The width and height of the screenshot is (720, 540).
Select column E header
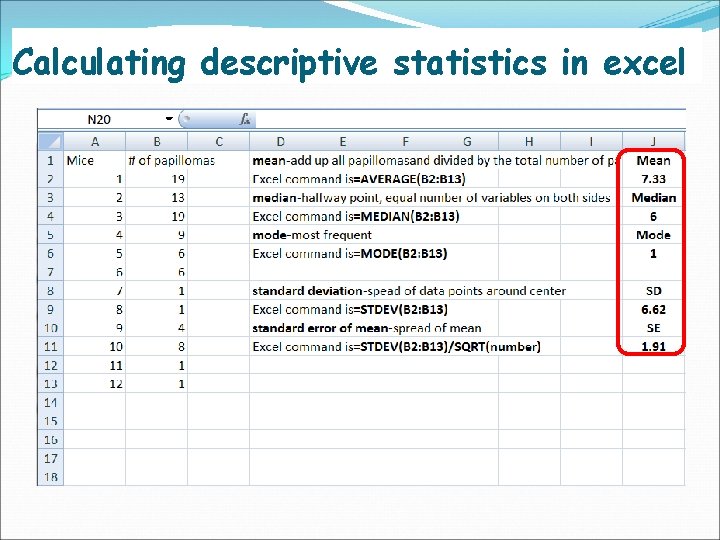pyautogui.click(x=343, y=141)
